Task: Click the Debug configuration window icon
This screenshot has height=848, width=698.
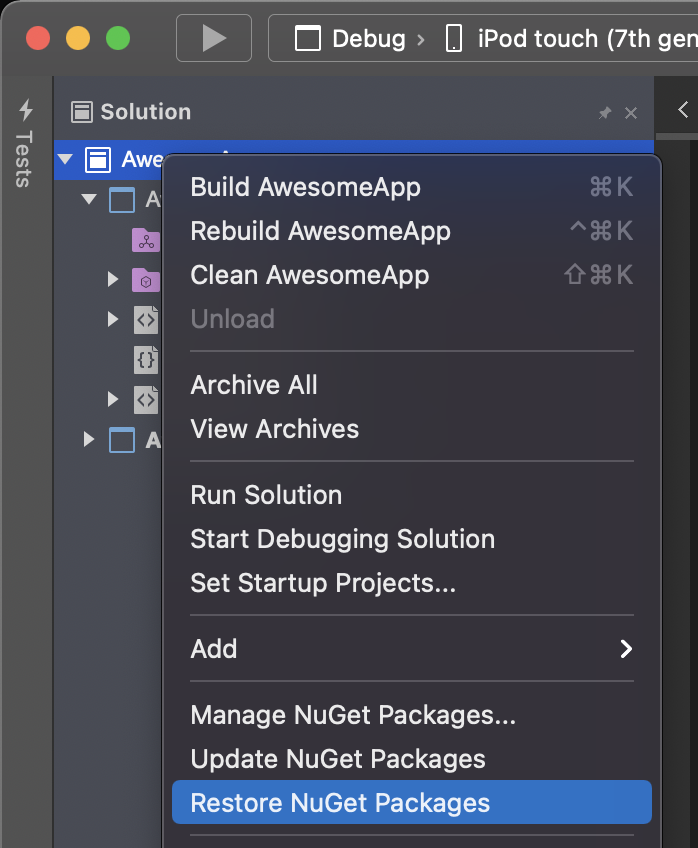Action: coord(308,39)
